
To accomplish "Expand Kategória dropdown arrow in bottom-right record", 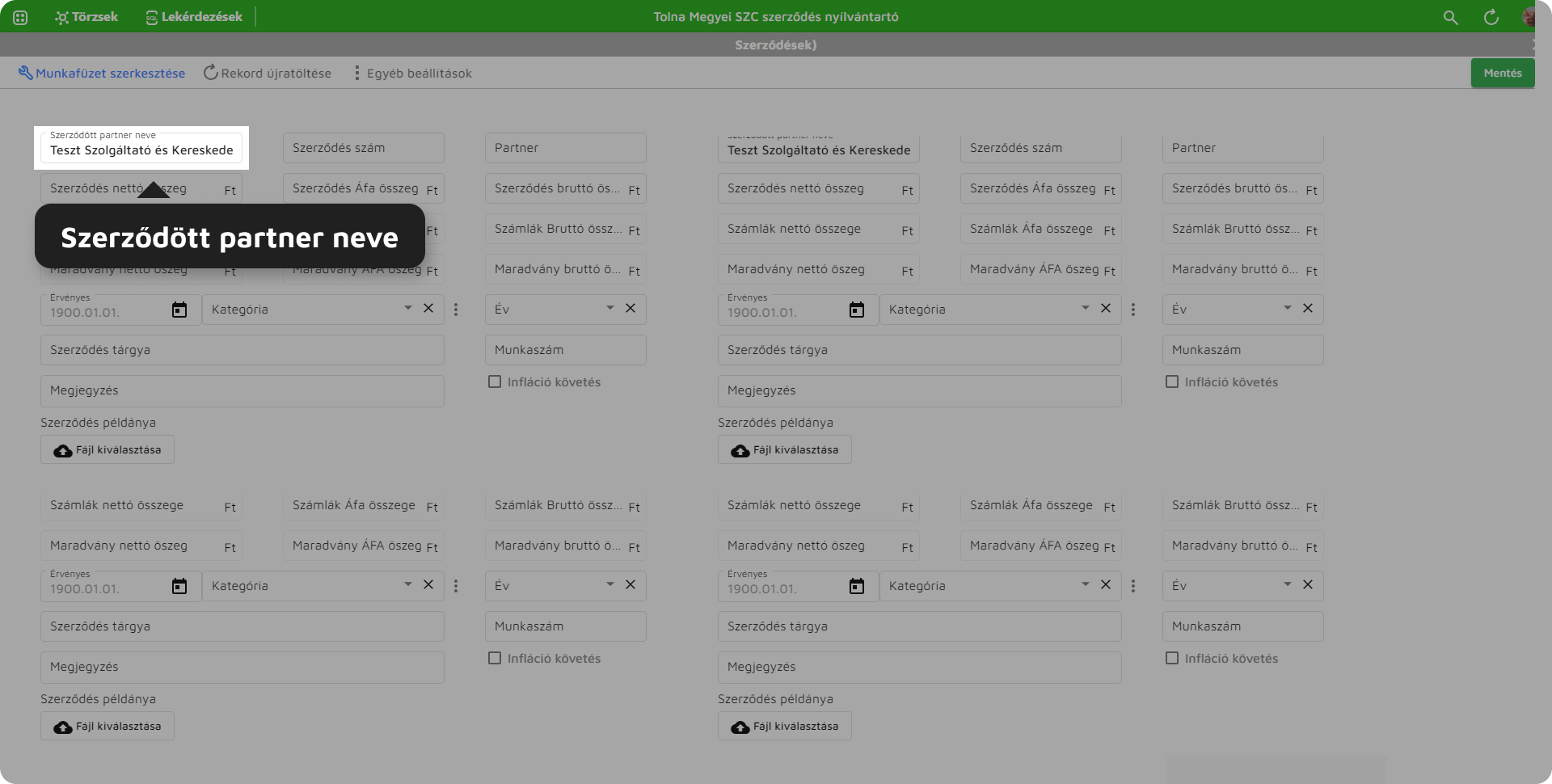I will 1086,584.
